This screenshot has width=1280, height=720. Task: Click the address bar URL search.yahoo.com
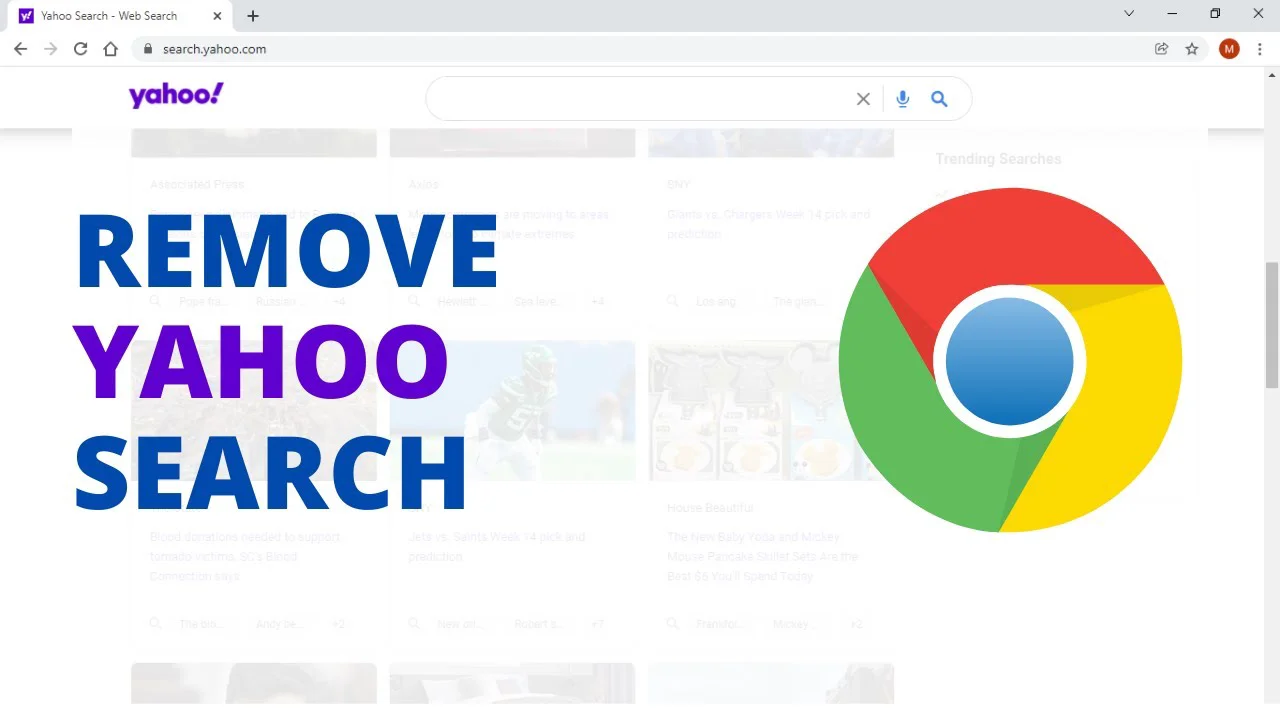(x=214, y=49)
